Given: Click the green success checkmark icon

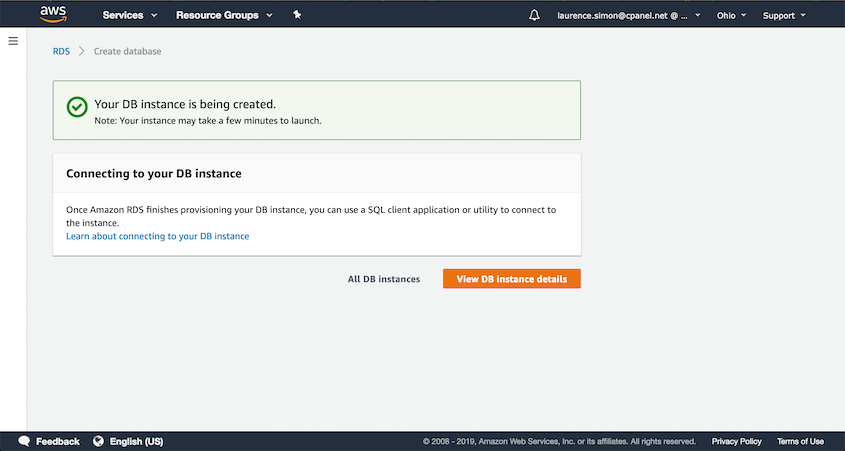Looking at the screenshot, I should tap(77, 107).
